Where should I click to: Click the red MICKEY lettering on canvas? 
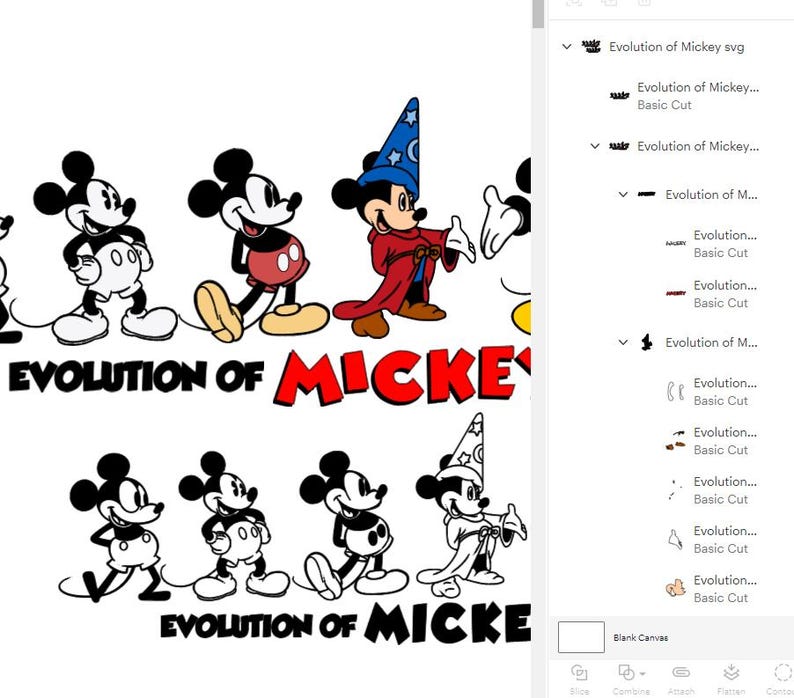[x=404, y=377]
